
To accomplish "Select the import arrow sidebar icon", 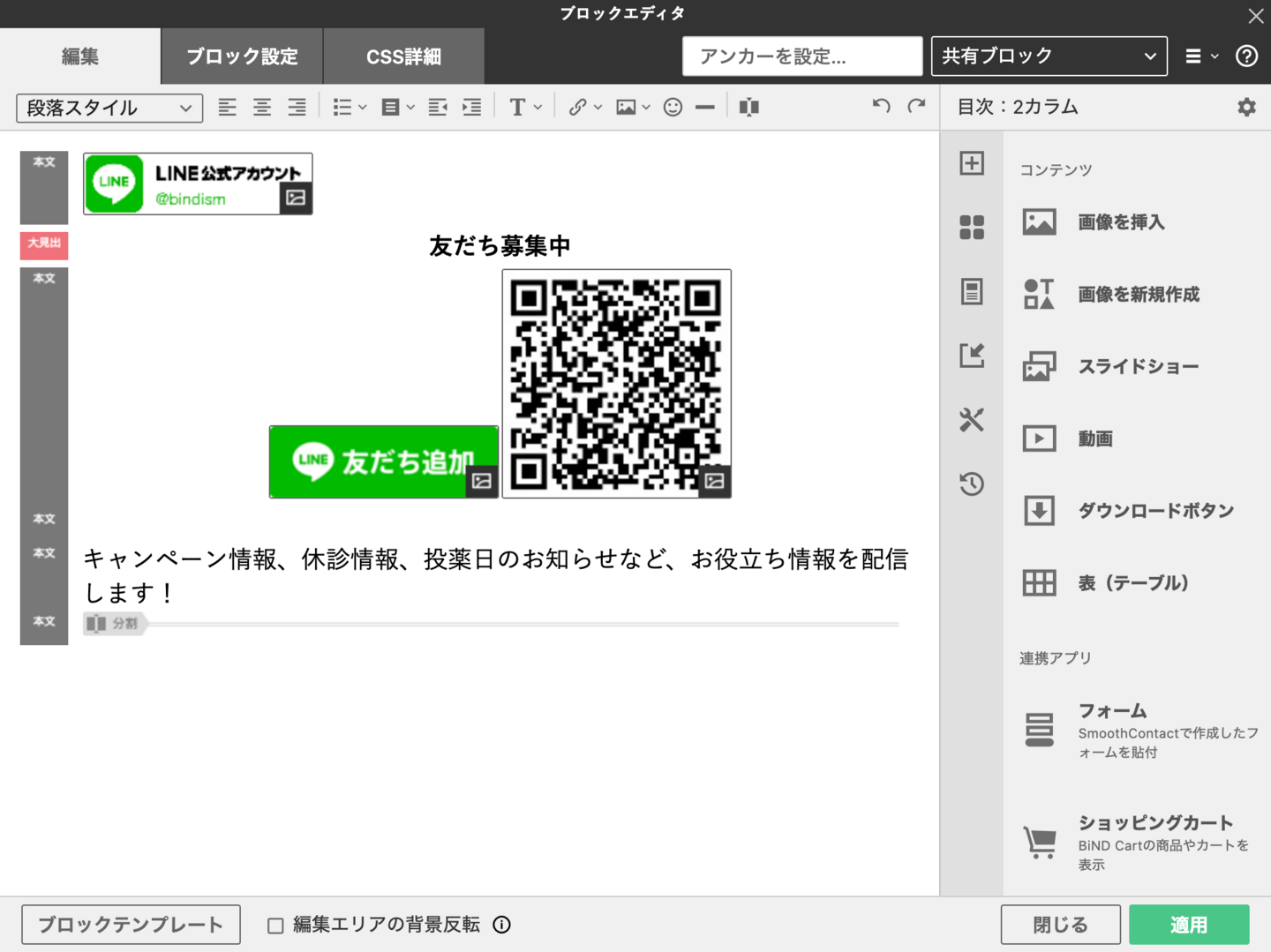I will (972, 356).
